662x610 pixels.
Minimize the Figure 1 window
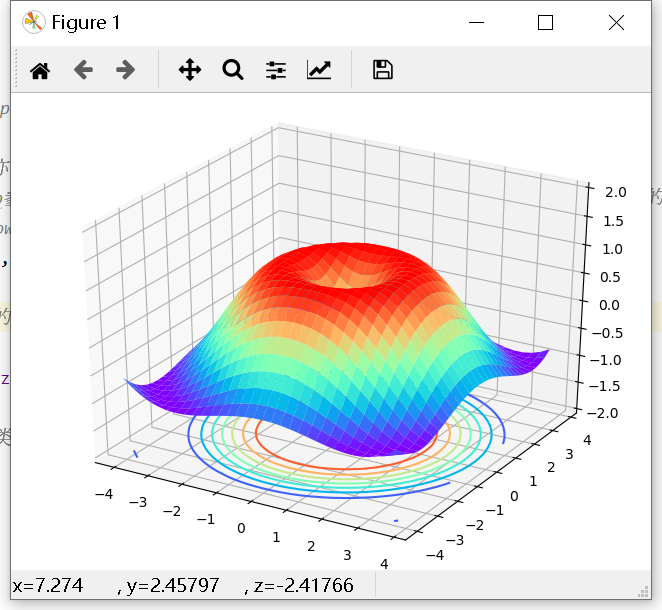coord(476,22)
